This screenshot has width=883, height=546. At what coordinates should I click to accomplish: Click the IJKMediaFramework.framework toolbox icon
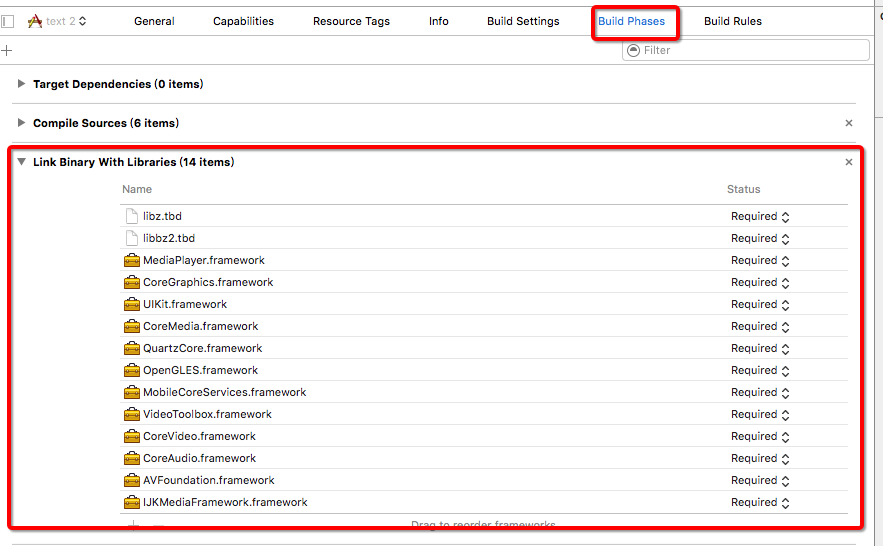pos(131,502)
